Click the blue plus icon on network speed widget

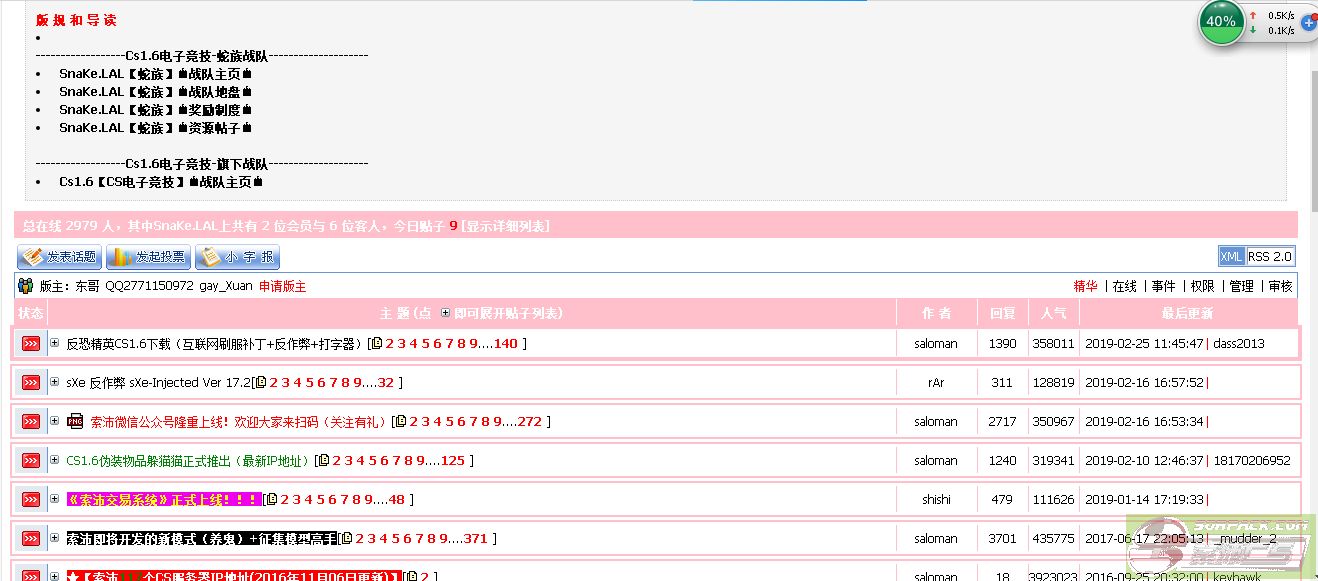tap(1309, 22)
